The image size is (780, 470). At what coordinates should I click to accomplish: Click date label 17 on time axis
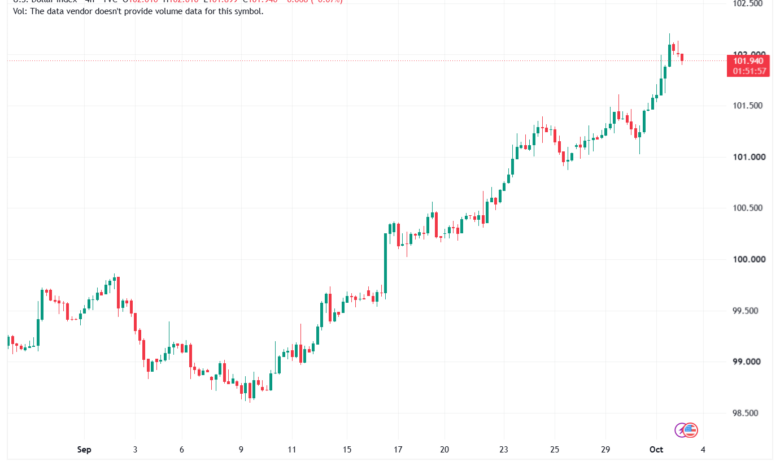click(397, 450)
